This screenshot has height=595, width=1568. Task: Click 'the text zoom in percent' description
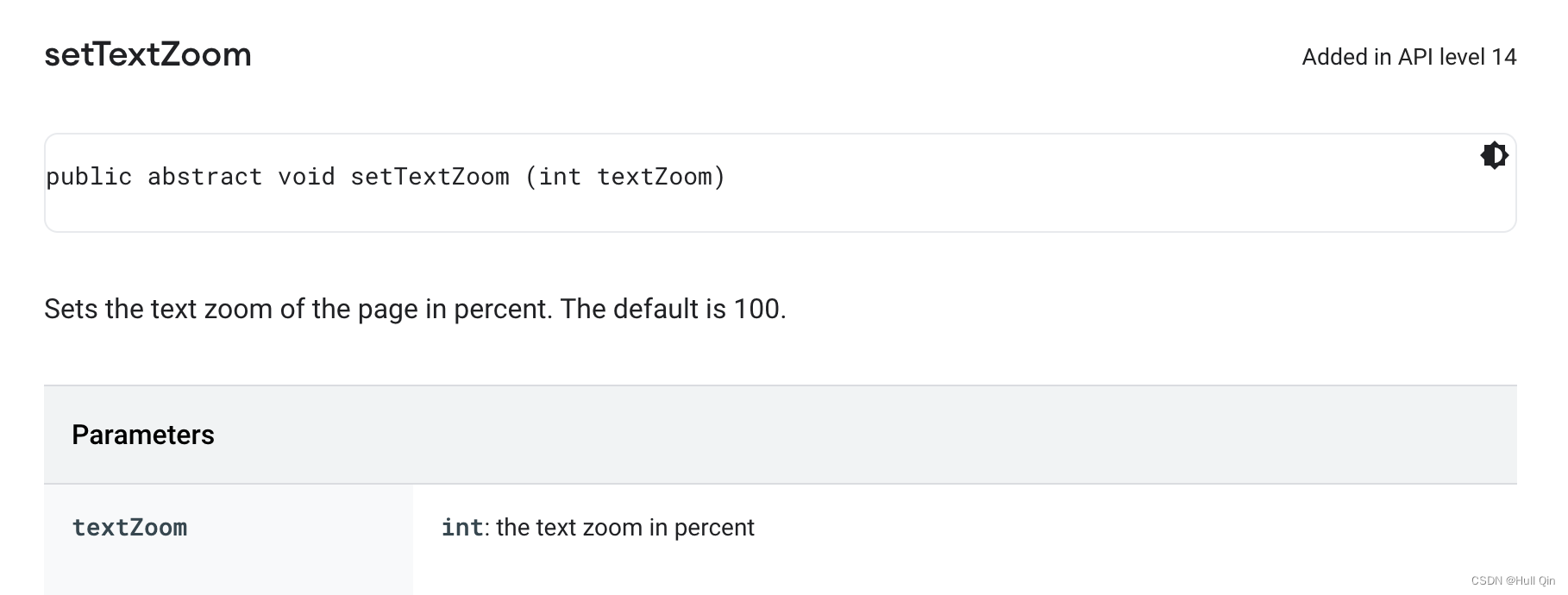[625, 527]
